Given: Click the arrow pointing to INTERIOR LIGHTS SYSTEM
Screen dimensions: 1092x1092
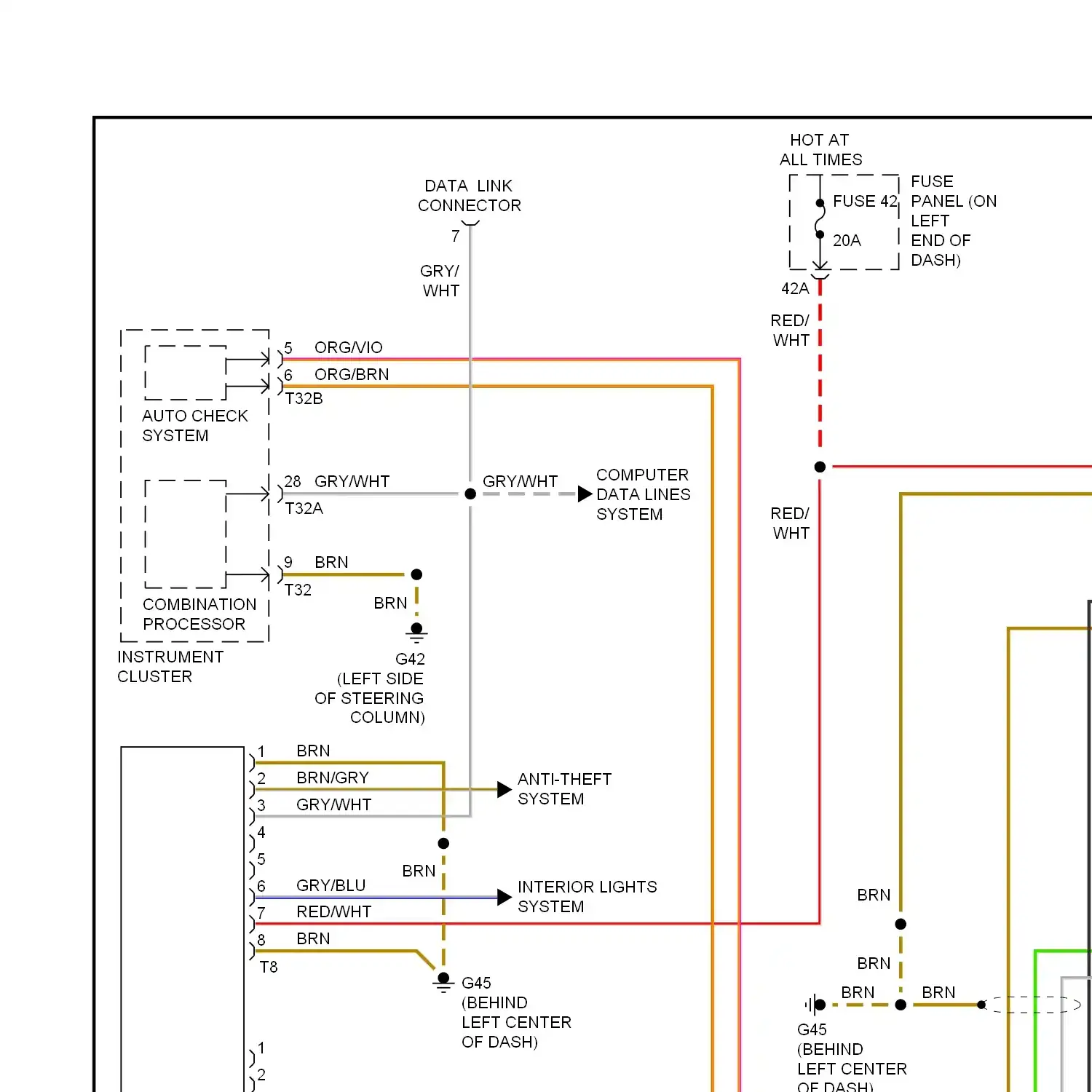Looking at the screenshot, I should pos(505,897).
